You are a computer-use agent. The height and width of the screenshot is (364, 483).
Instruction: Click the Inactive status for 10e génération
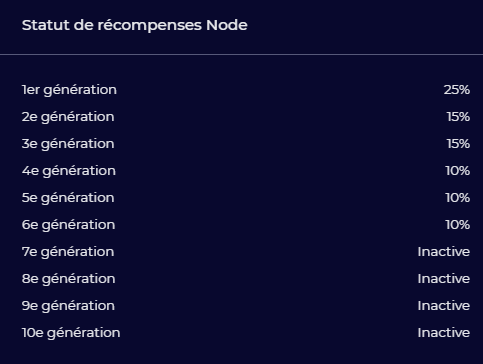tap(444, 333)
